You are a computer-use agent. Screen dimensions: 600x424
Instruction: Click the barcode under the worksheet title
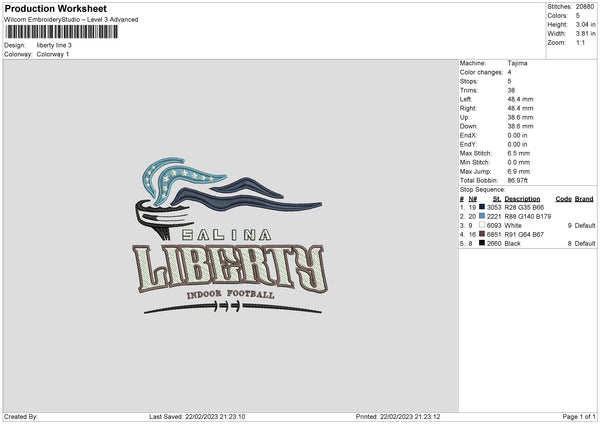62,32
